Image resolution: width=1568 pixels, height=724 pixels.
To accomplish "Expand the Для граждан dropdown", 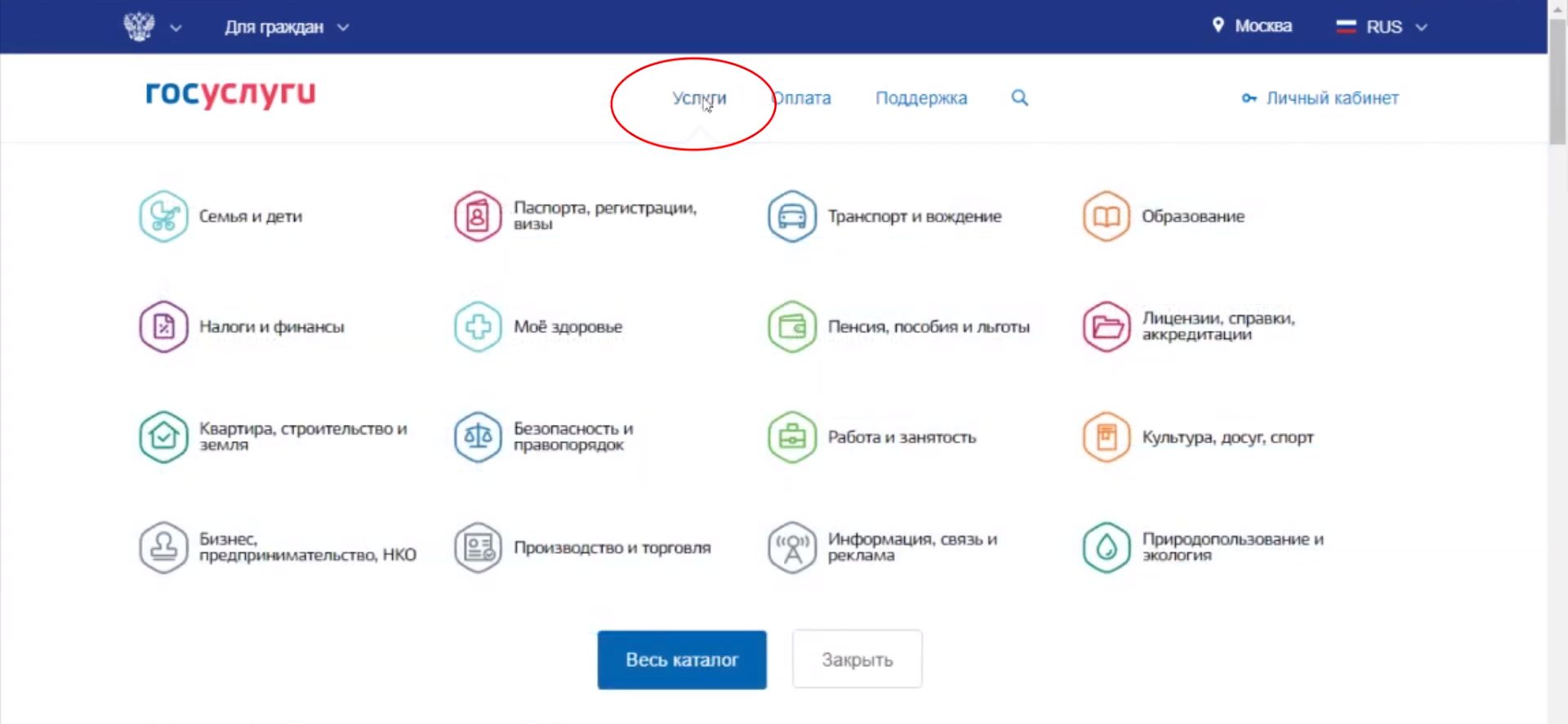I will (x=286, y=27).
